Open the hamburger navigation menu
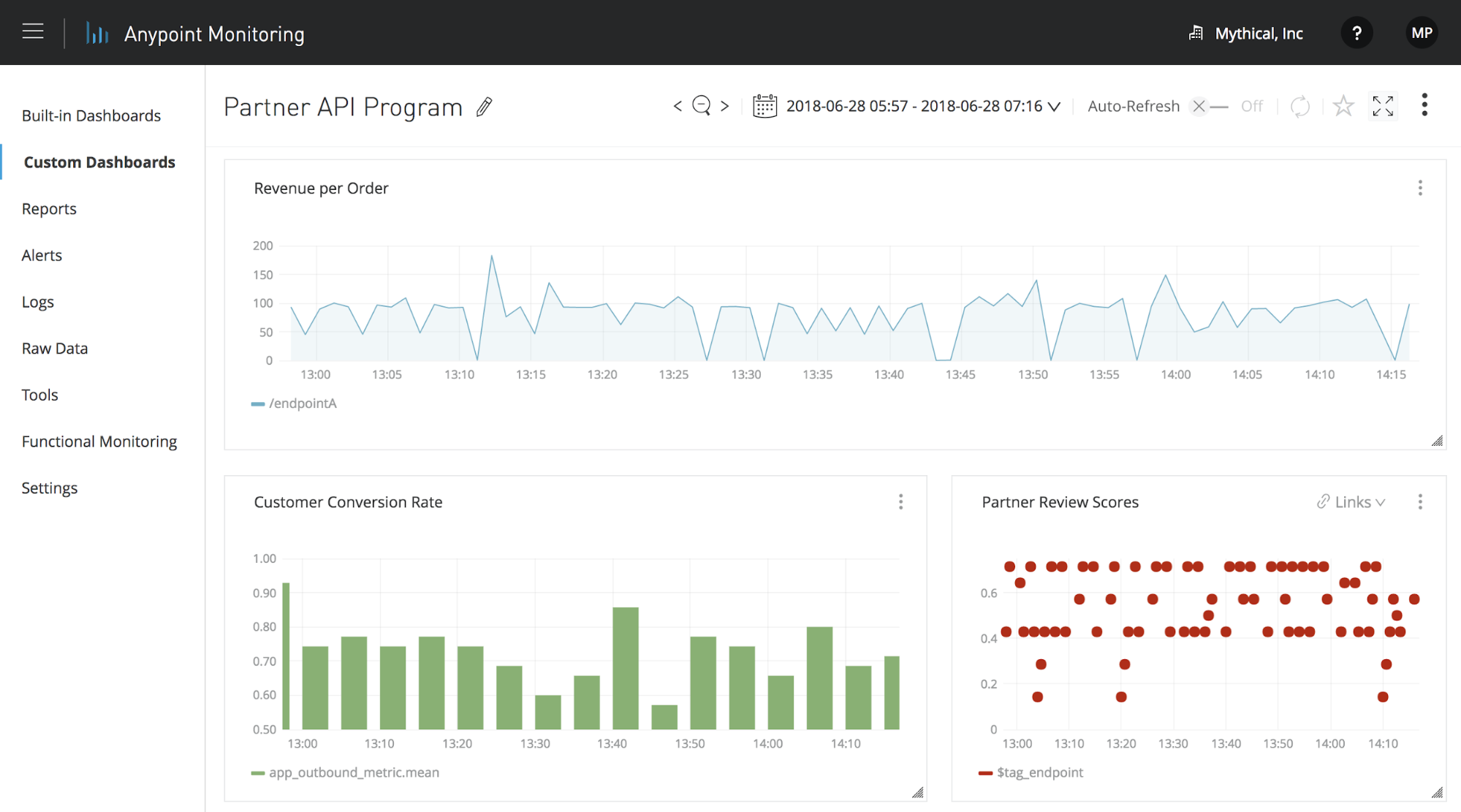The image size is (1461, 812). [x=33, y=31]
